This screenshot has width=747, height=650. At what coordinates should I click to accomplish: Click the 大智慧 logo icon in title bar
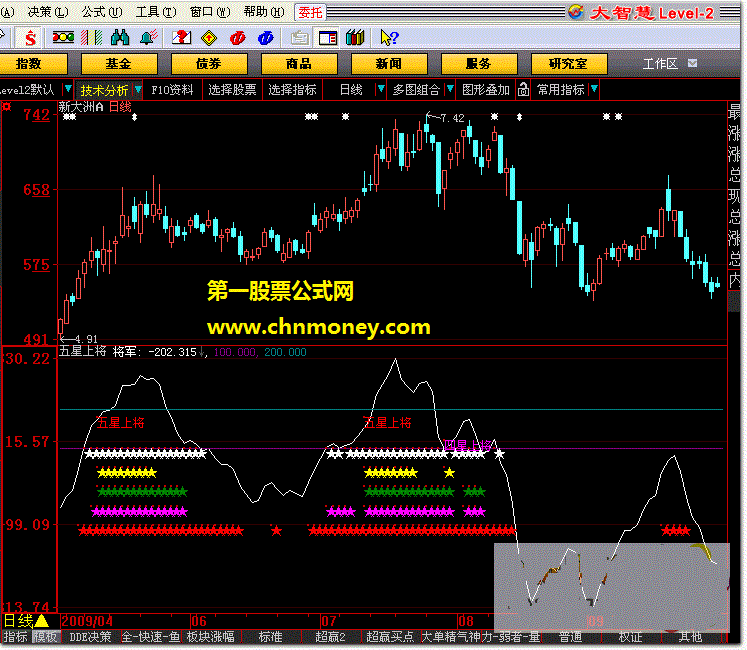(576, 12)
